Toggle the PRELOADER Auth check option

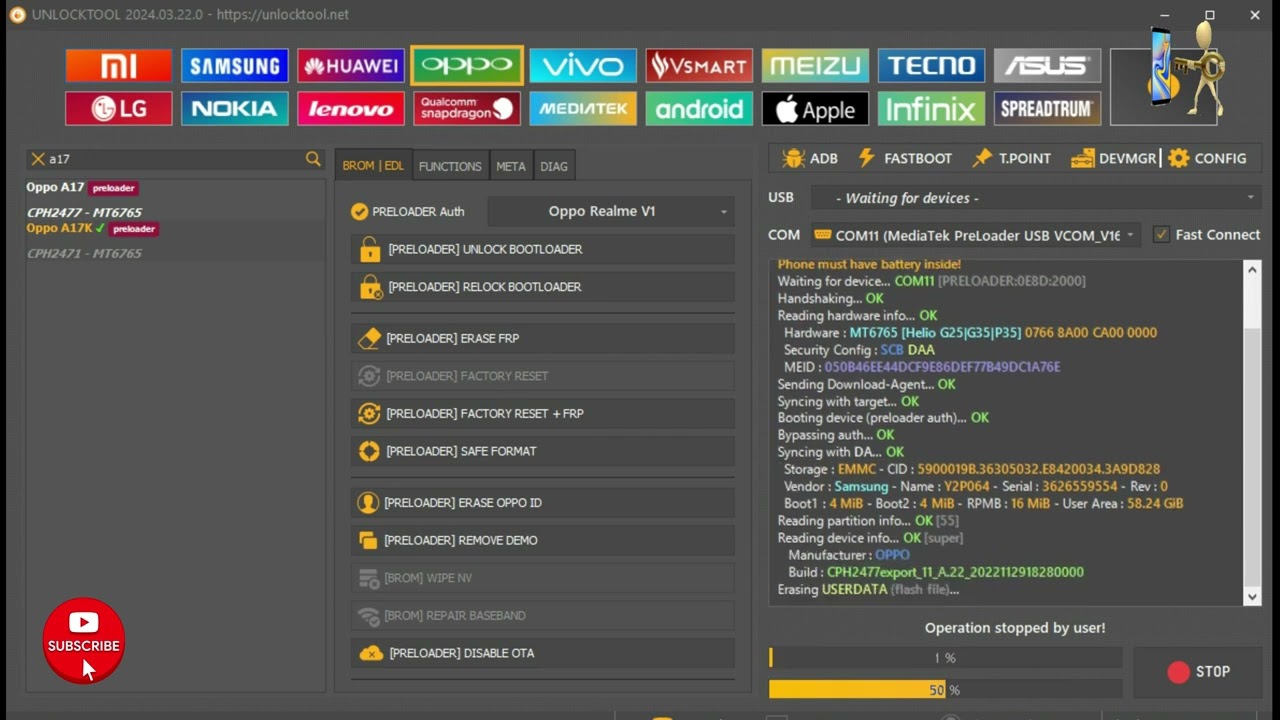[360, 211]
